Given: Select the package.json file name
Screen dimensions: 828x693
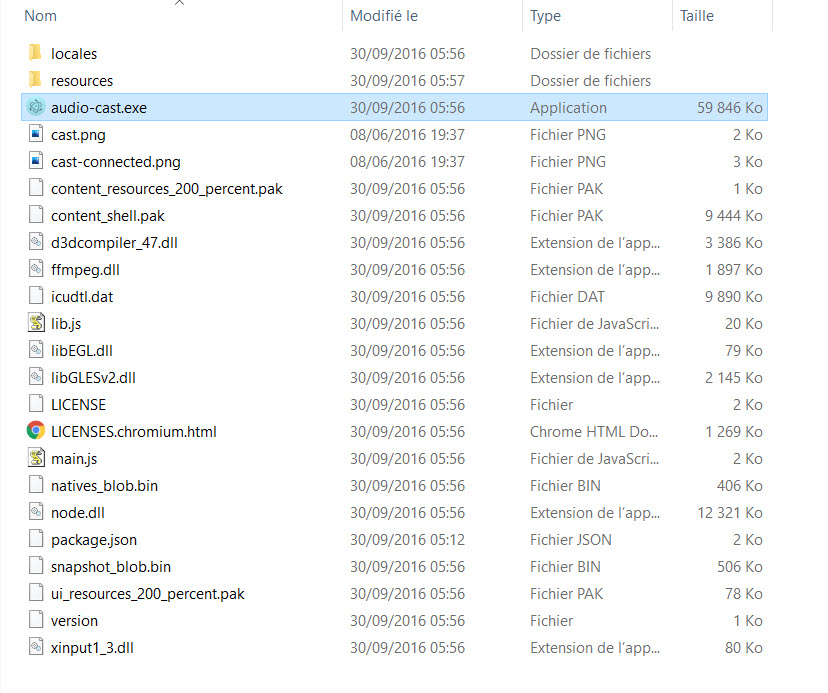Looking at the screenshot, I should [x=93, y=540].
